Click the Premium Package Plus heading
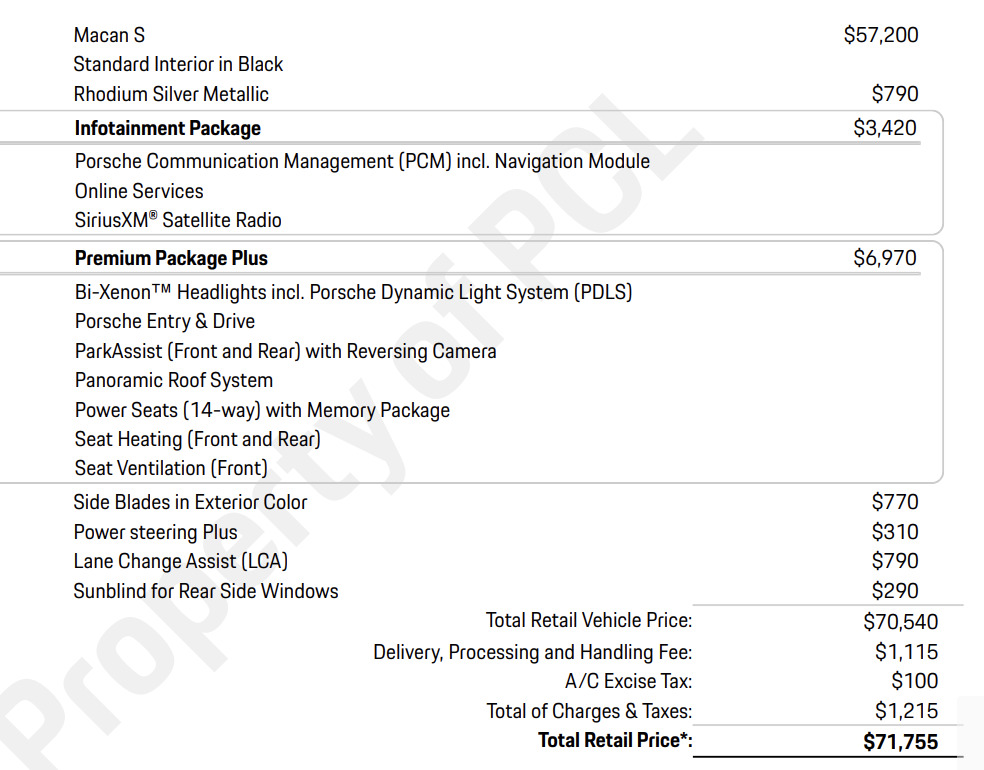 point(171,258)
